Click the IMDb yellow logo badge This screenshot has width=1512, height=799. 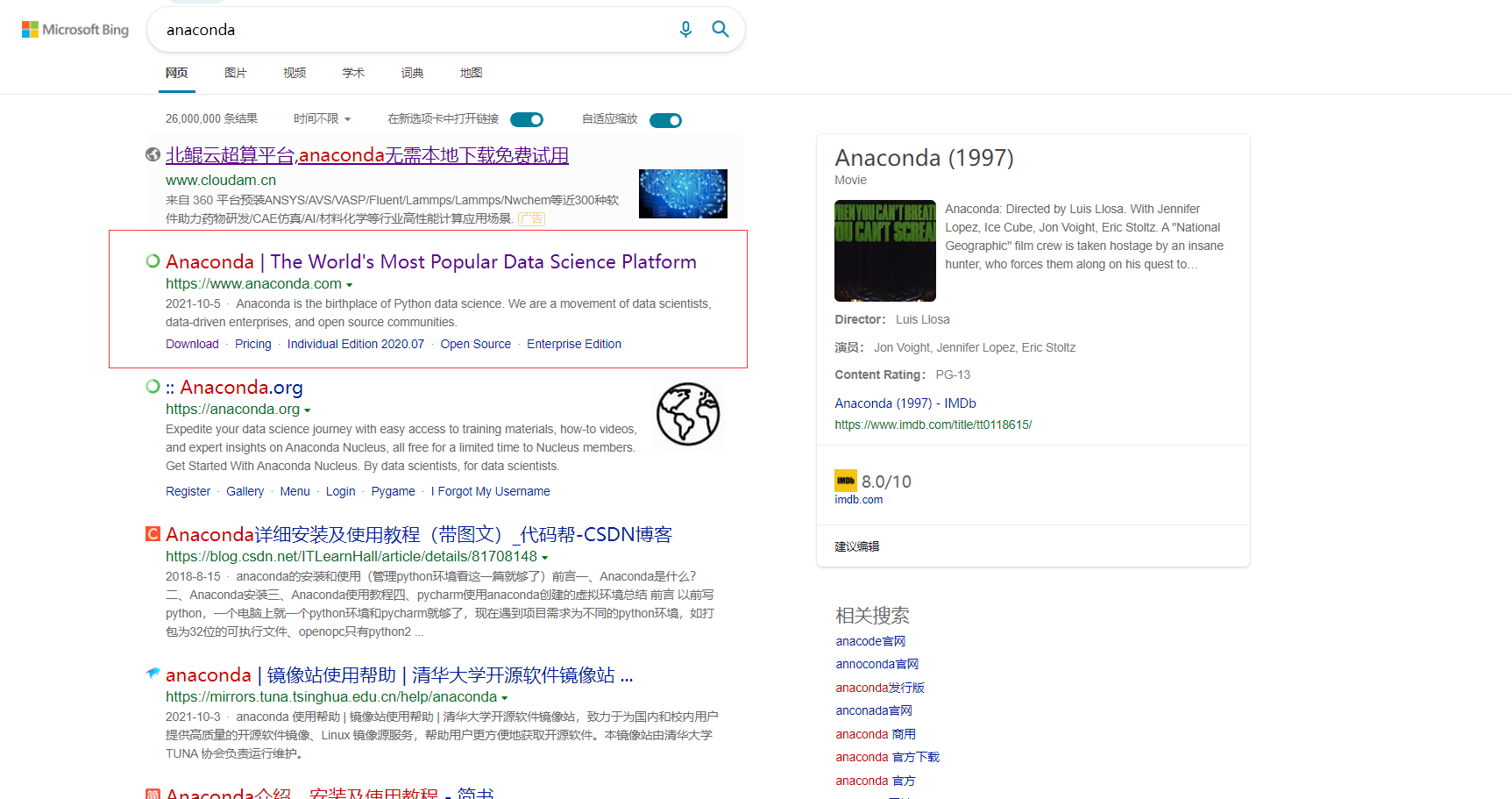845,481
